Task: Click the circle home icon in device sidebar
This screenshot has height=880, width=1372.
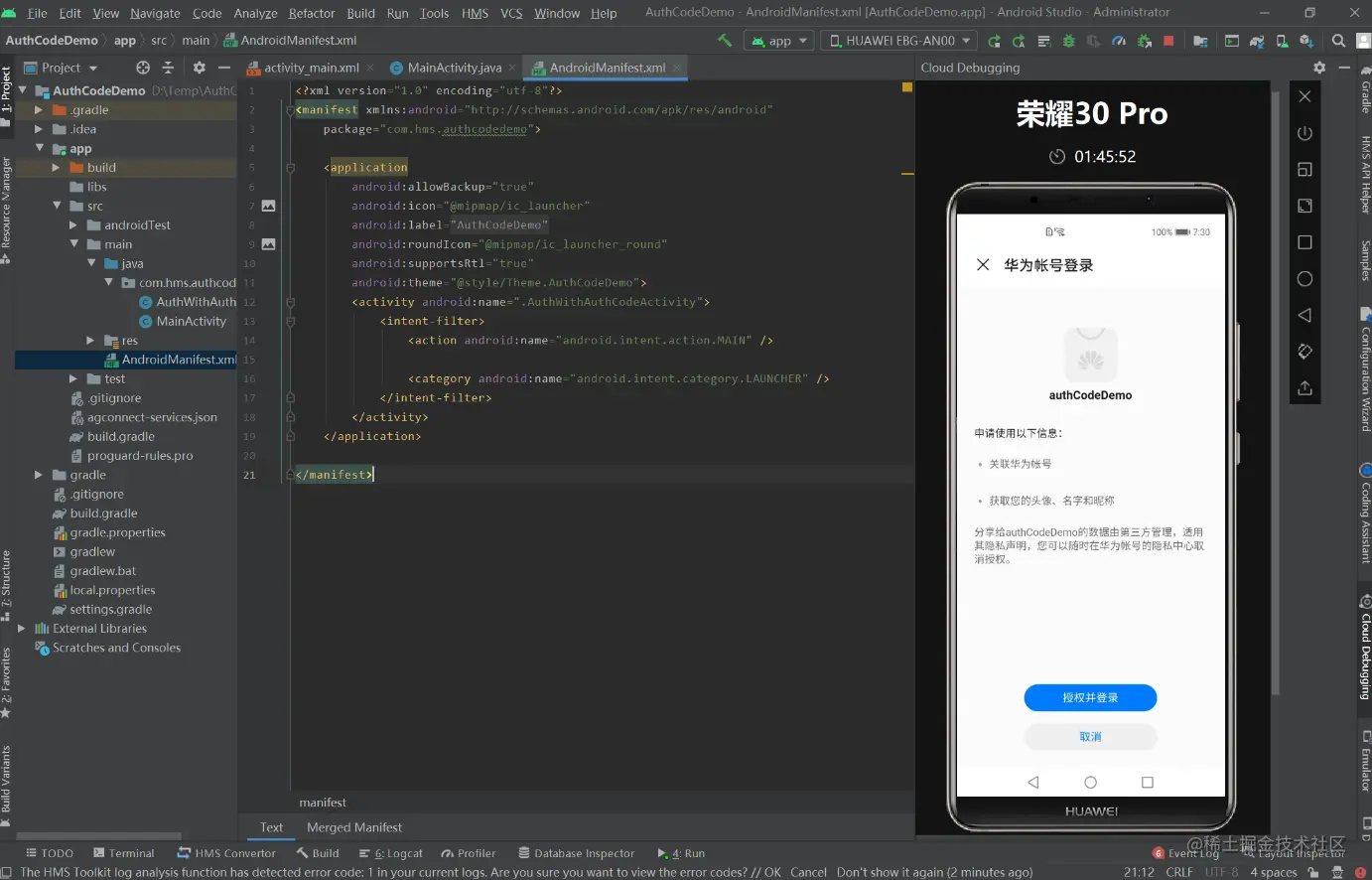Action: tap(1305, 279)
